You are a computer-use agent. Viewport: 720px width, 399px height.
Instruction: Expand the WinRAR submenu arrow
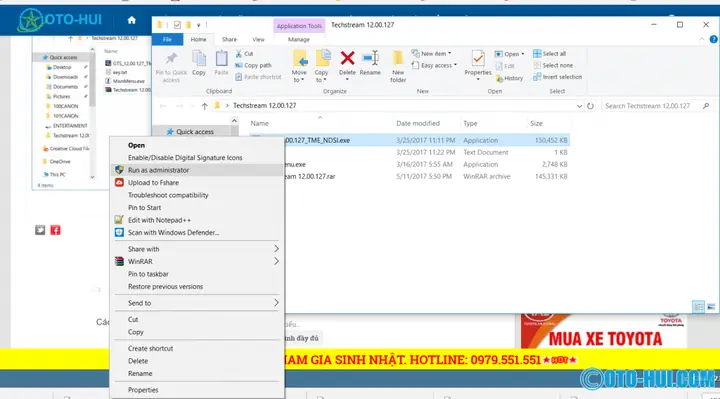pos(276,261)
